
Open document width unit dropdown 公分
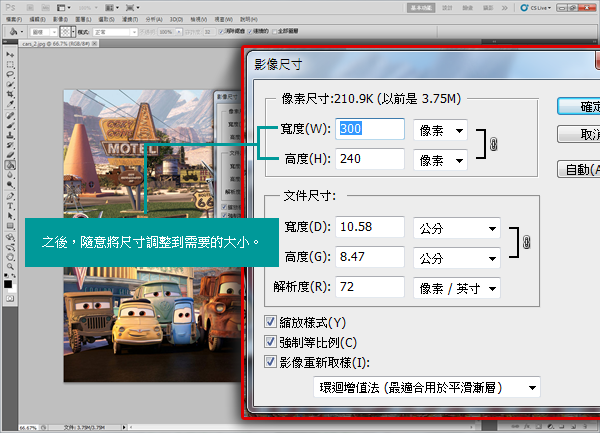click(x=457, y=228)
